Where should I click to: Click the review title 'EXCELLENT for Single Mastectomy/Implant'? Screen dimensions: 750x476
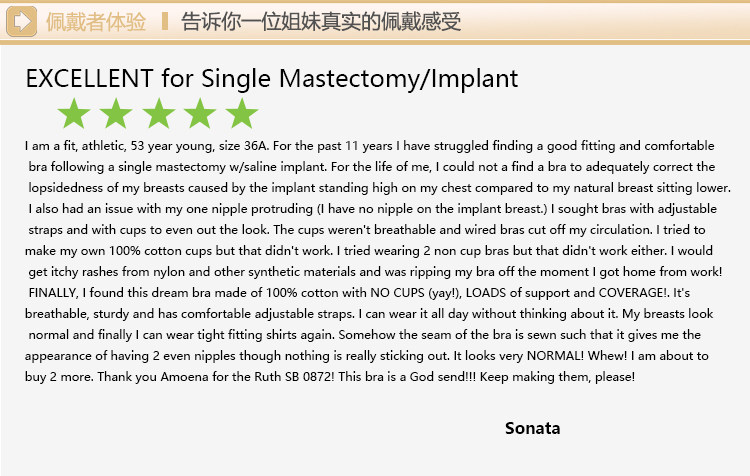(x=271, y=78)
